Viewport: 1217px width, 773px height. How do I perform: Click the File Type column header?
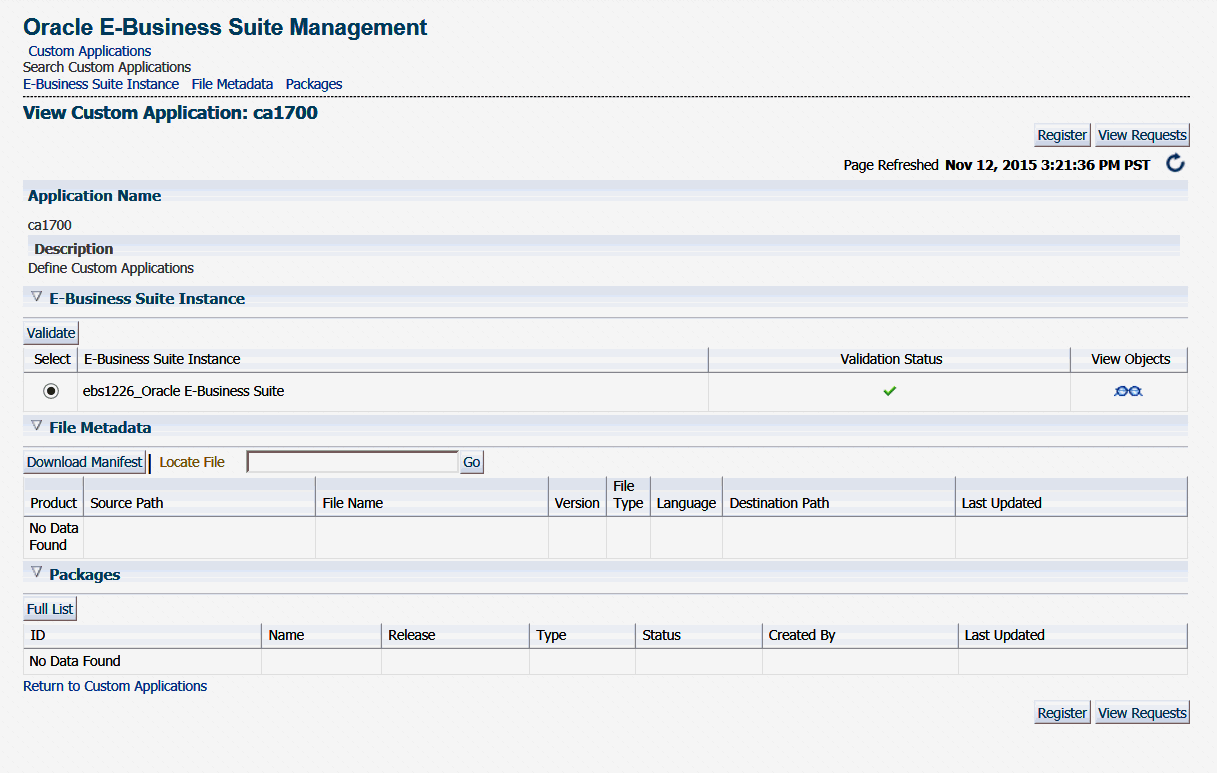click(x=628, y=494)
